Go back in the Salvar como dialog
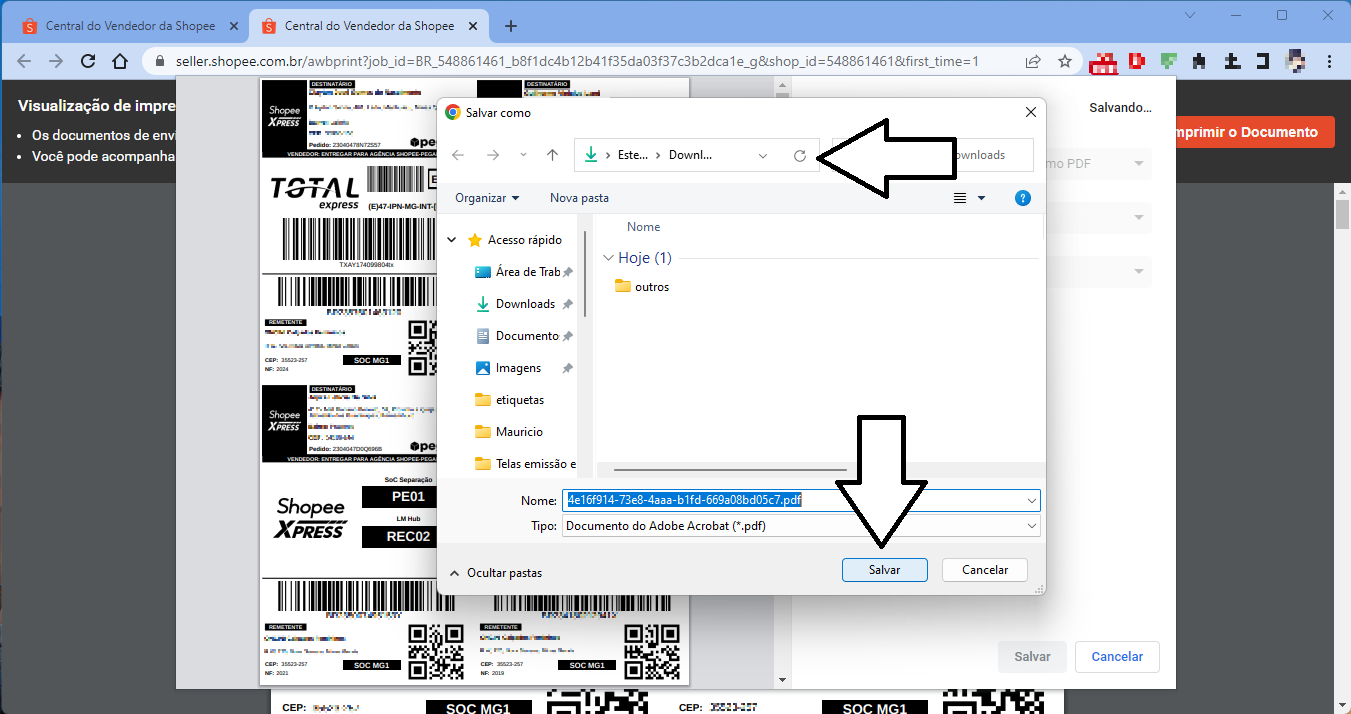Viewport: 1351px width, 714px height. pyautogui.click(x=458, y=155)
